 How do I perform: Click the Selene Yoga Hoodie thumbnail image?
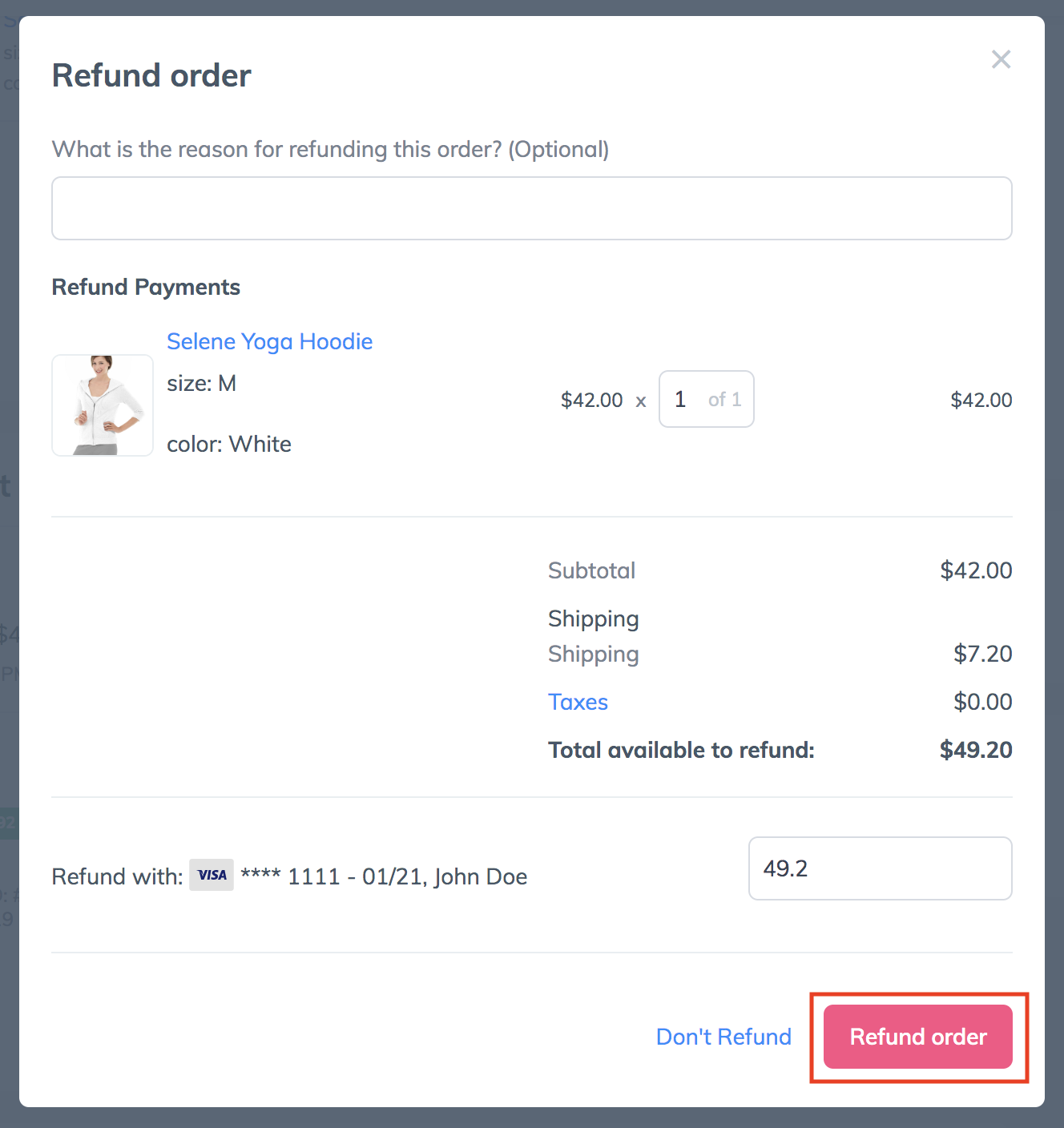[103, 405]
